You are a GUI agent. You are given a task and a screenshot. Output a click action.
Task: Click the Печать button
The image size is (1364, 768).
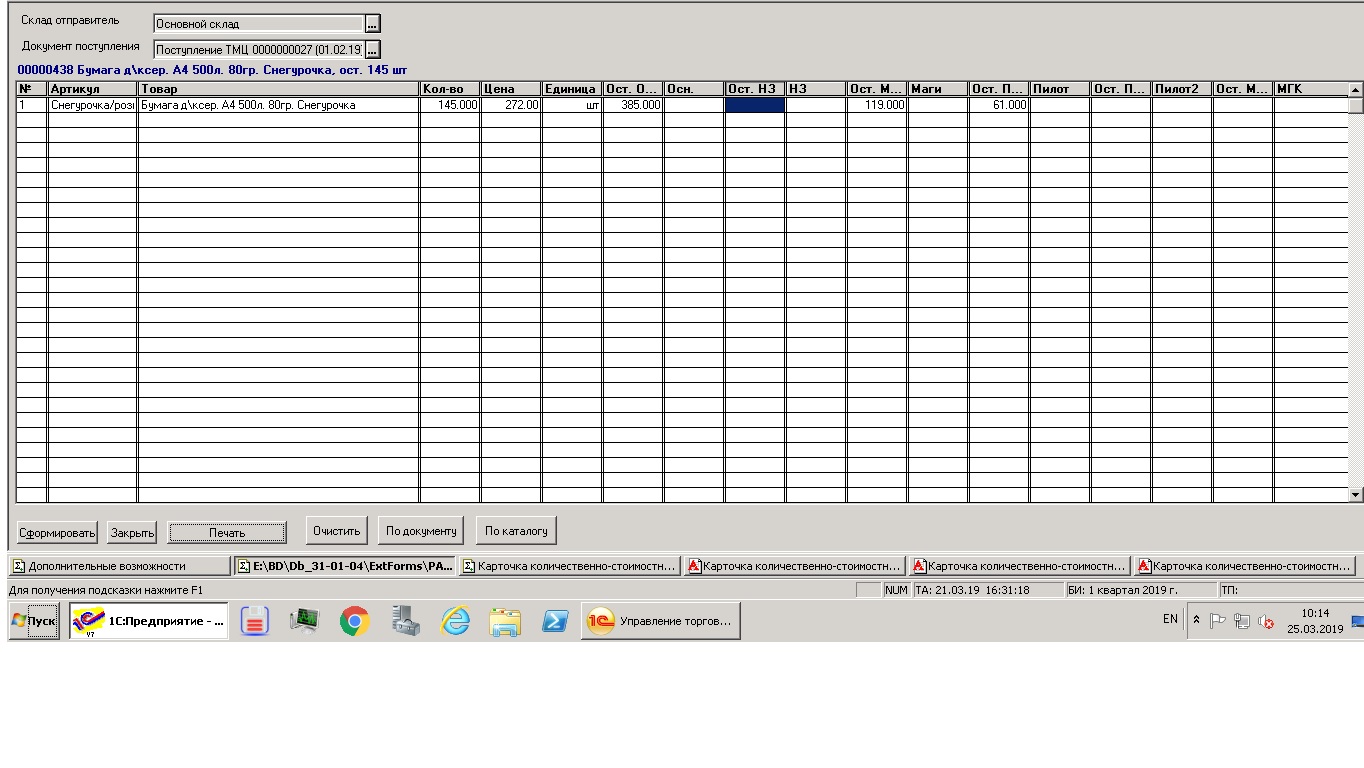pos(227,532)
